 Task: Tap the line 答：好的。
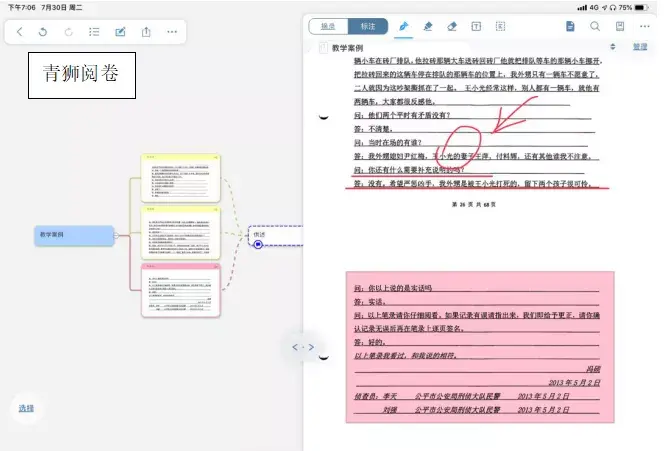click(370, 342)
